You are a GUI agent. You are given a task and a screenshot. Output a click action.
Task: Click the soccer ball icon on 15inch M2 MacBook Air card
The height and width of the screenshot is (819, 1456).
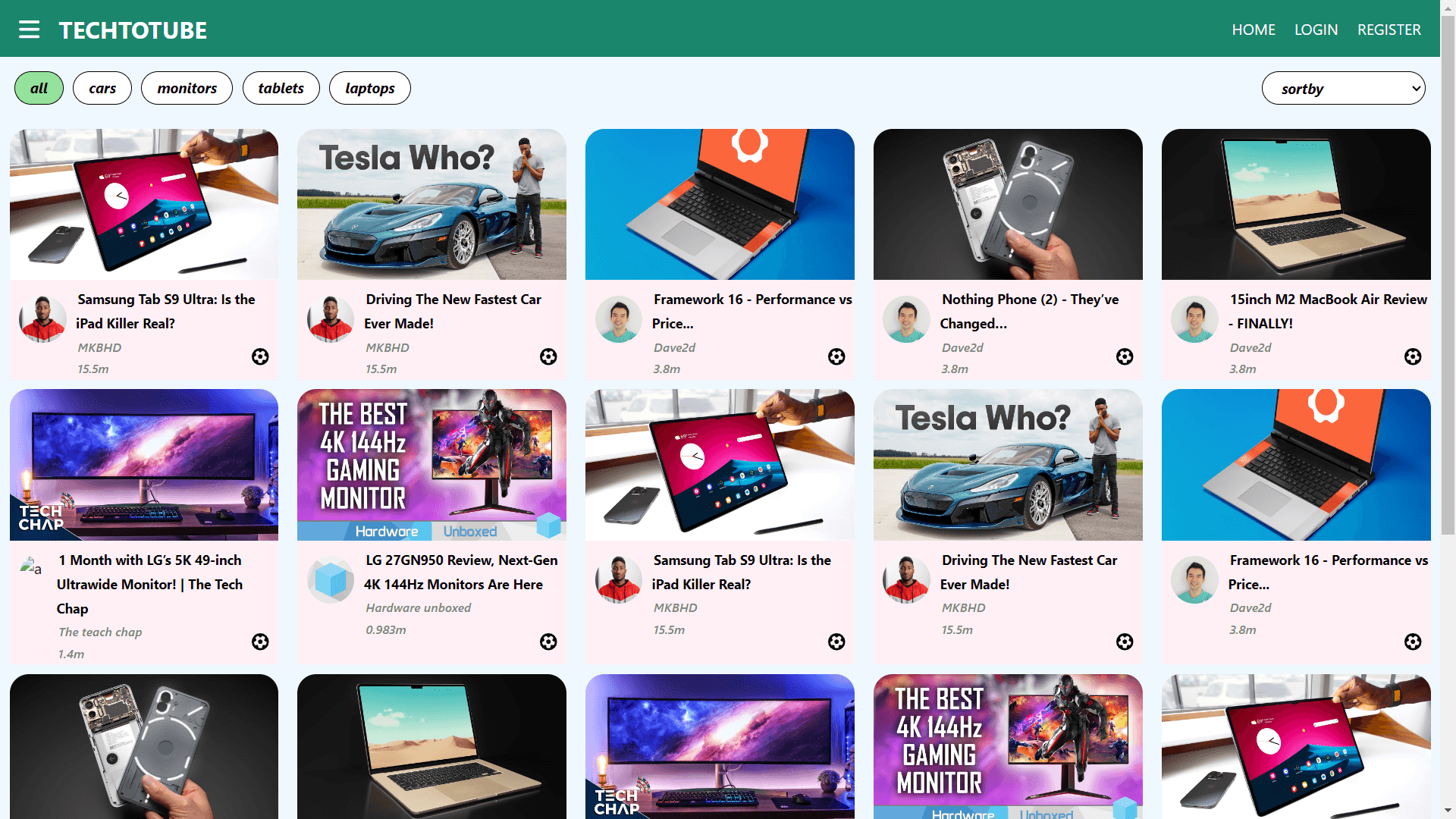tap(1413, 356)
